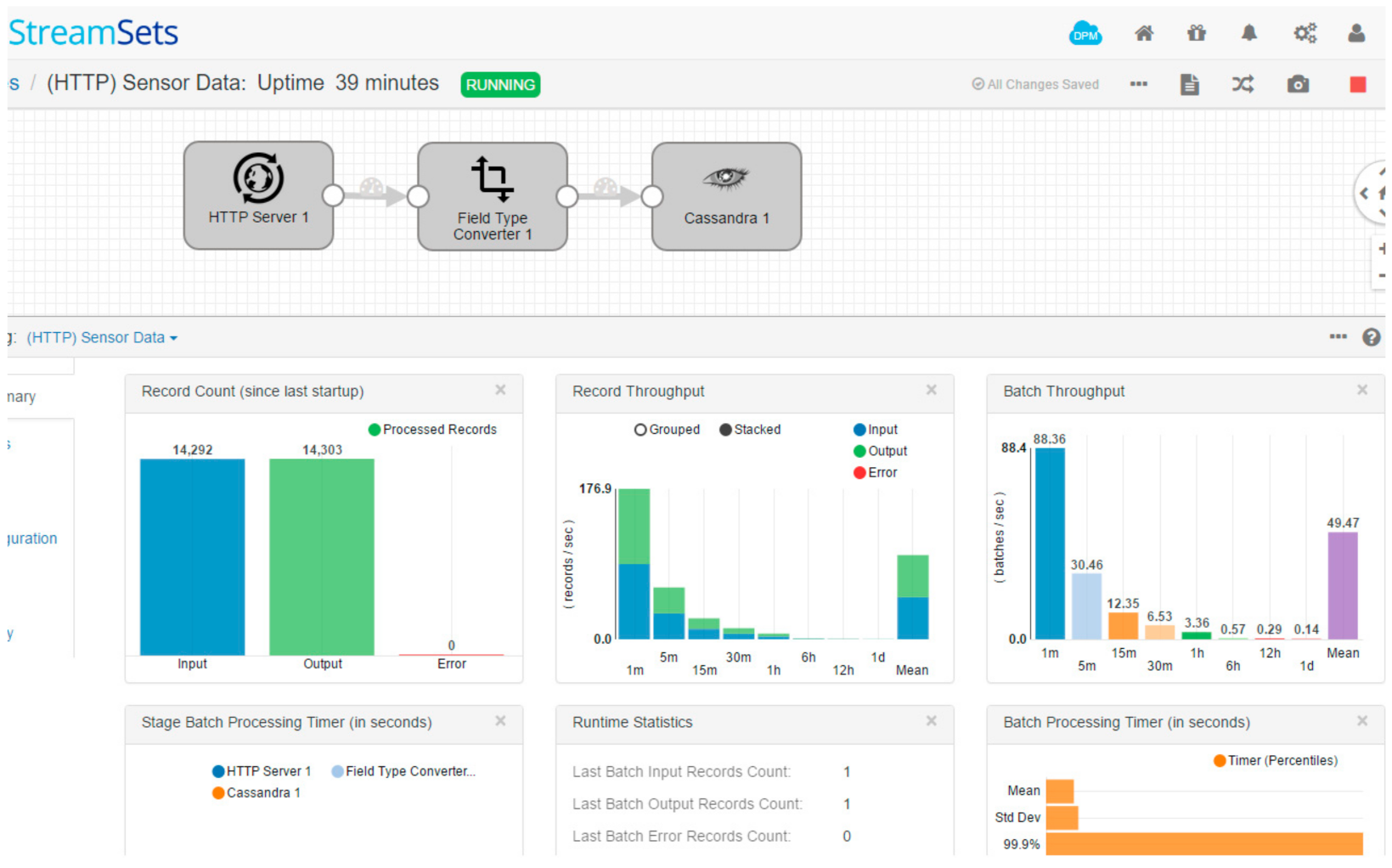The height and width of the screenshot is (868, 1392).
Task: Open the toolbar more options ellipsis
Action: (1138, 84)
